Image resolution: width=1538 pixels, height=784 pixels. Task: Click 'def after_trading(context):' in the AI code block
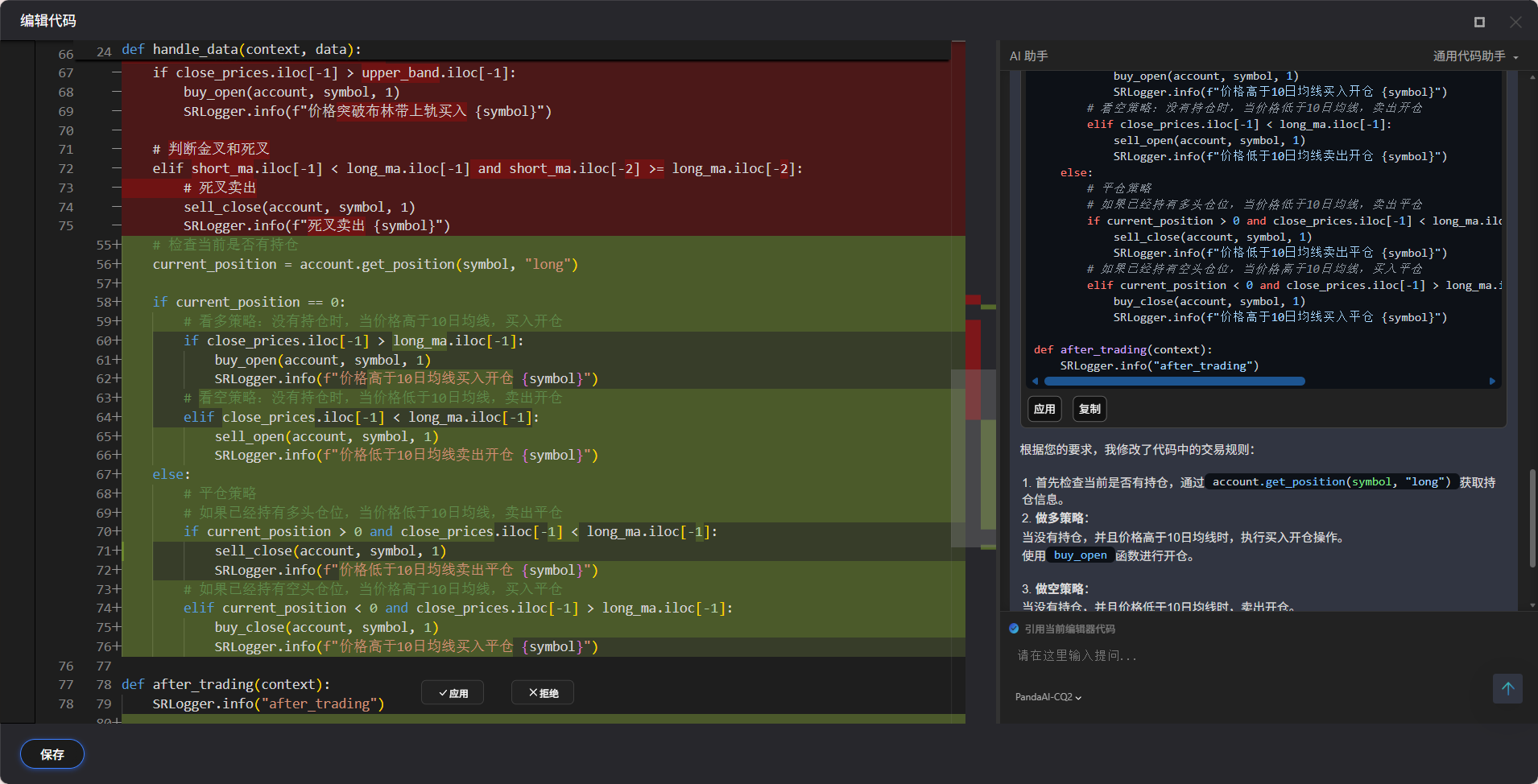point(1123,349)
